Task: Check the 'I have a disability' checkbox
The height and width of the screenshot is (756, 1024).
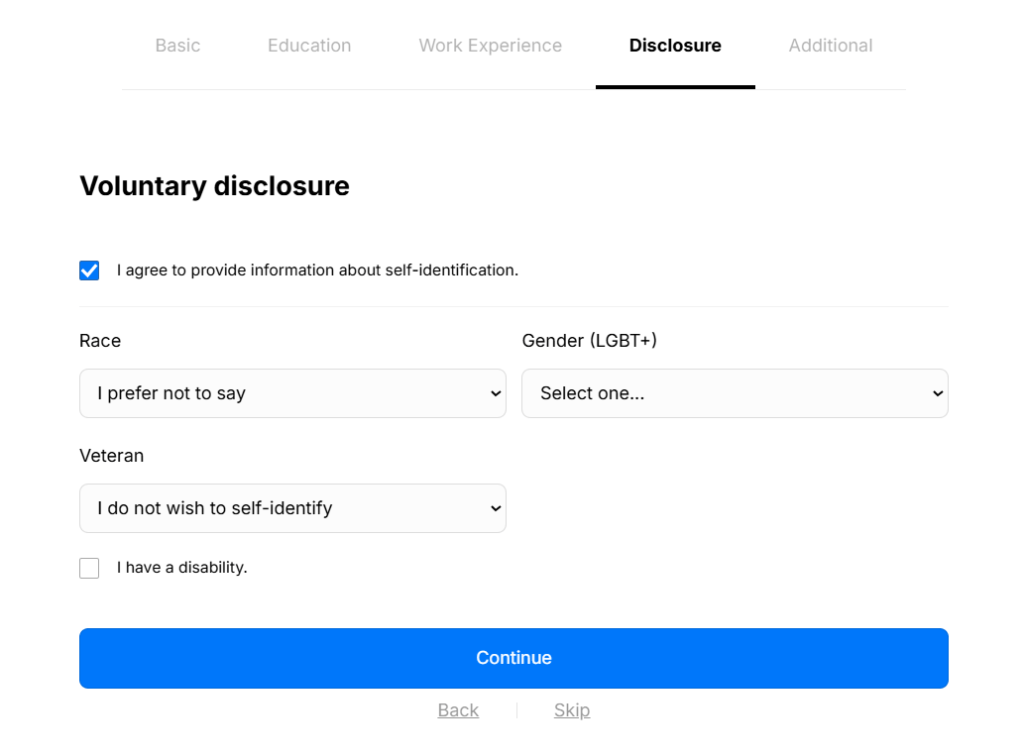Action: click(89, 568)
